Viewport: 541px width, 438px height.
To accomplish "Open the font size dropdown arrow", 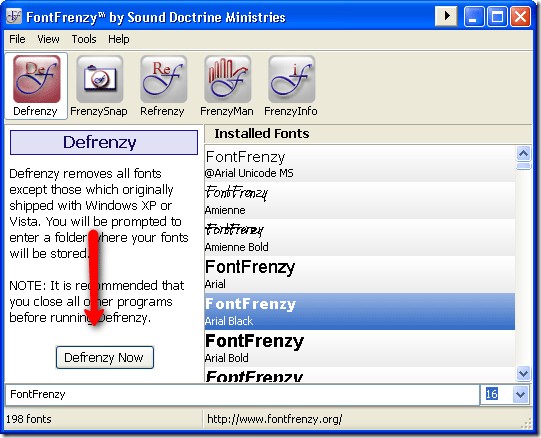I will [520, 394].
